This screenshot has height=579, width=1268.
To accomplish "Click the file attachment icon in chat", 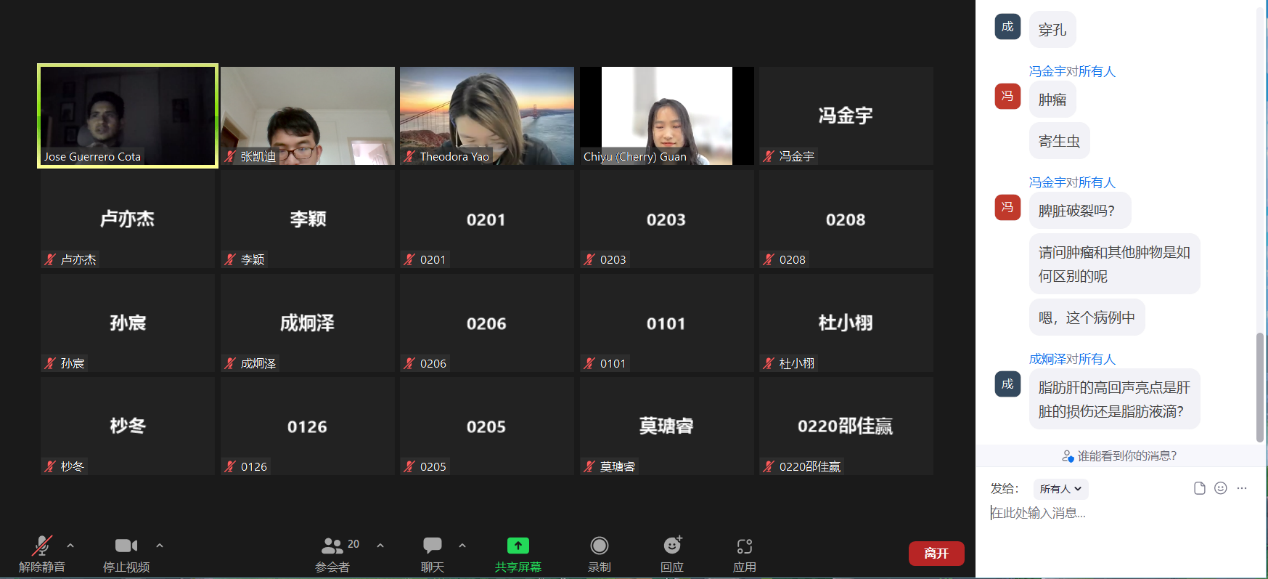I will pyautogui.click(x=1200, y=488).
